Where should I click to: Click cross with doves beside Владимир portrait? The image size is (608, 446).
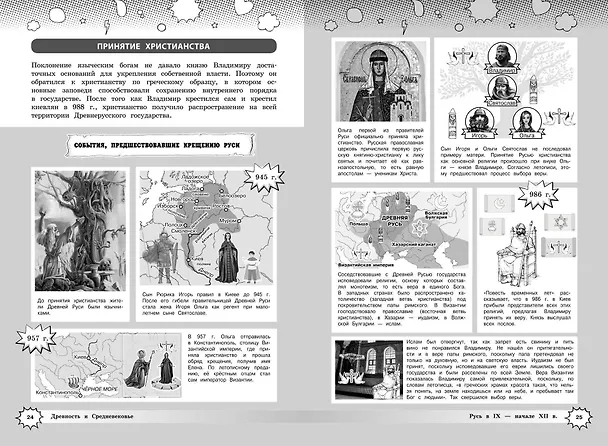462,58
